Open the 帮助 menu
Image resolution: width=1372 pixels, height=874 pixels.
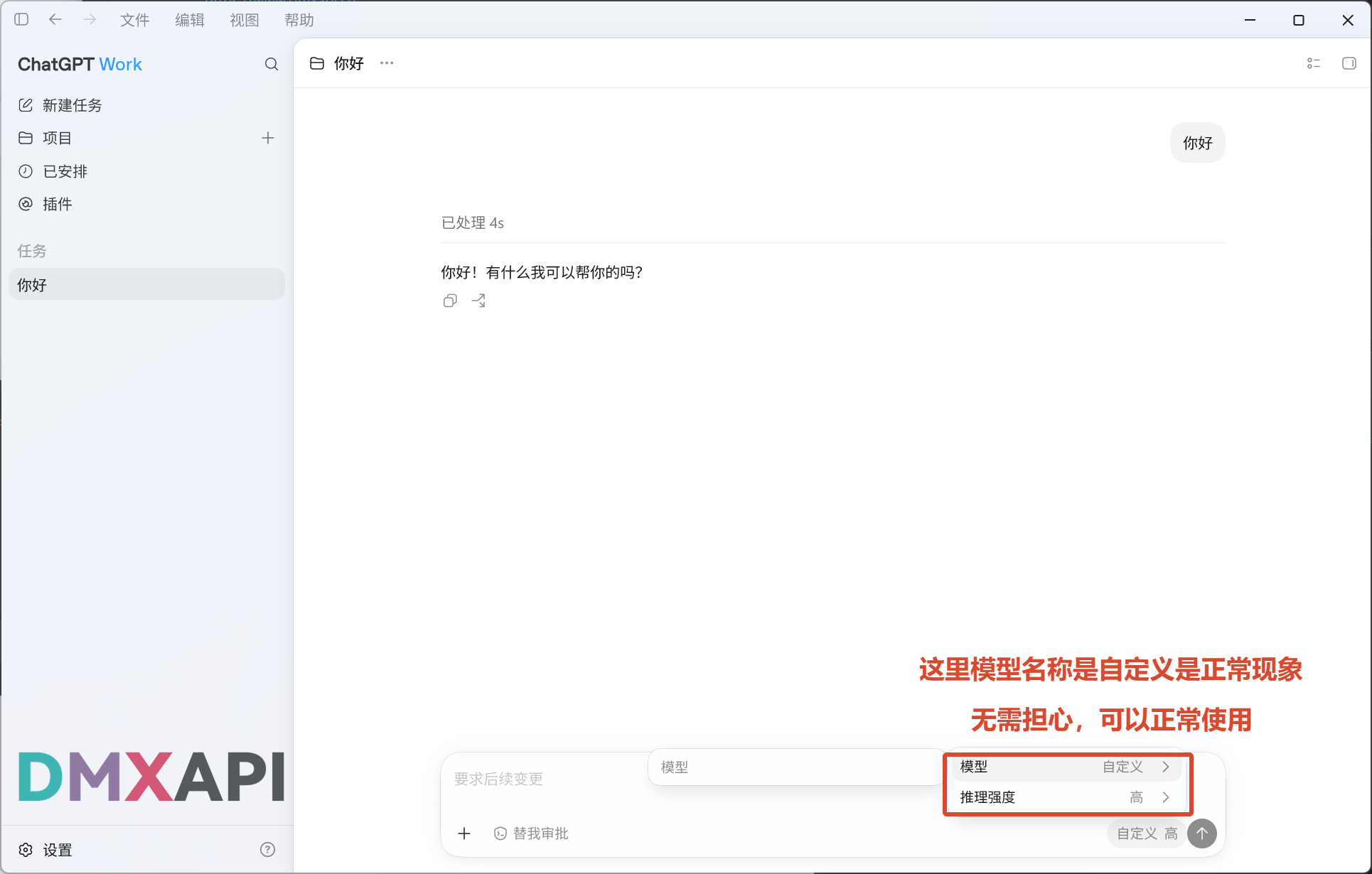click(x=299, y=20)
